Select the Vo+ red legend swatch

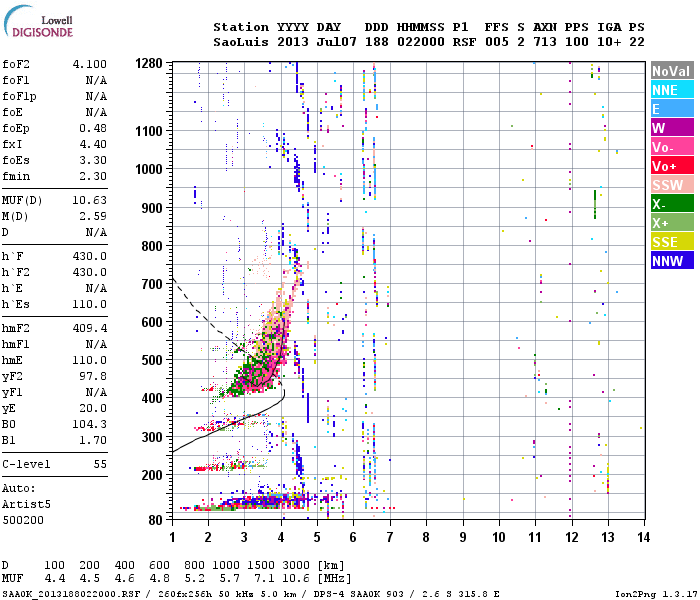[672, 166]
